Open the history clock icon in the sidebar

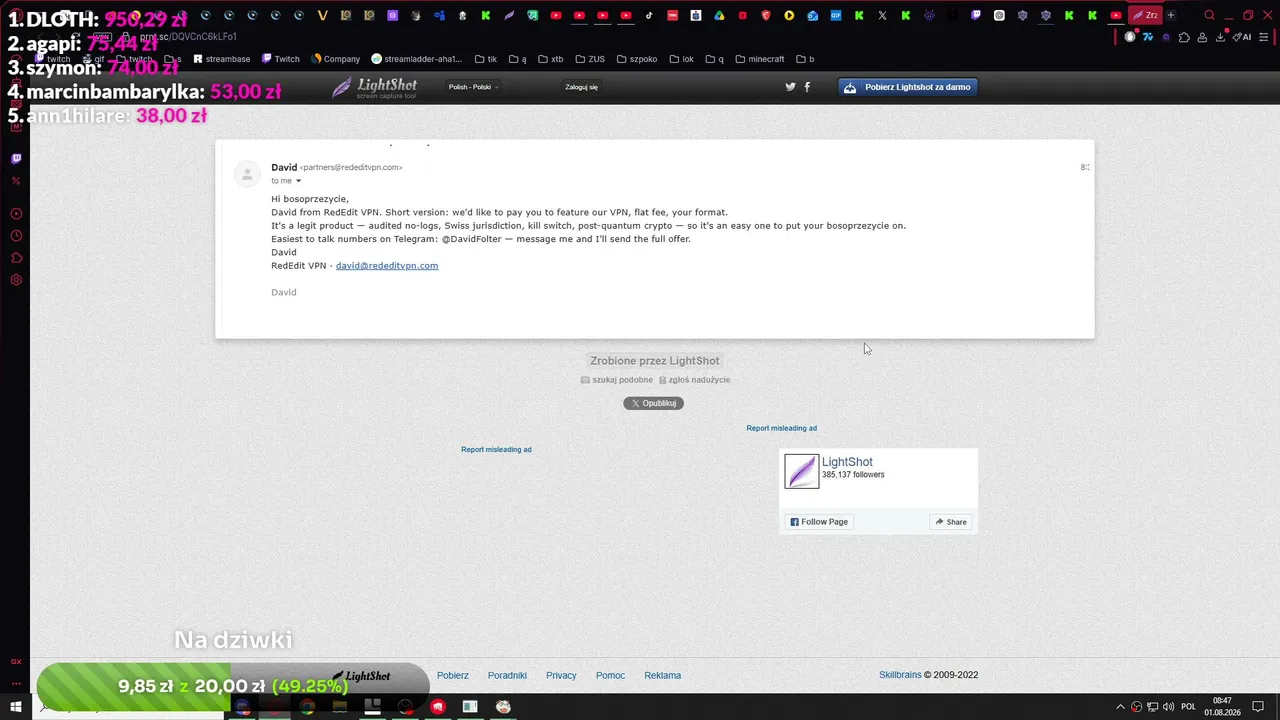click(16, 236)
